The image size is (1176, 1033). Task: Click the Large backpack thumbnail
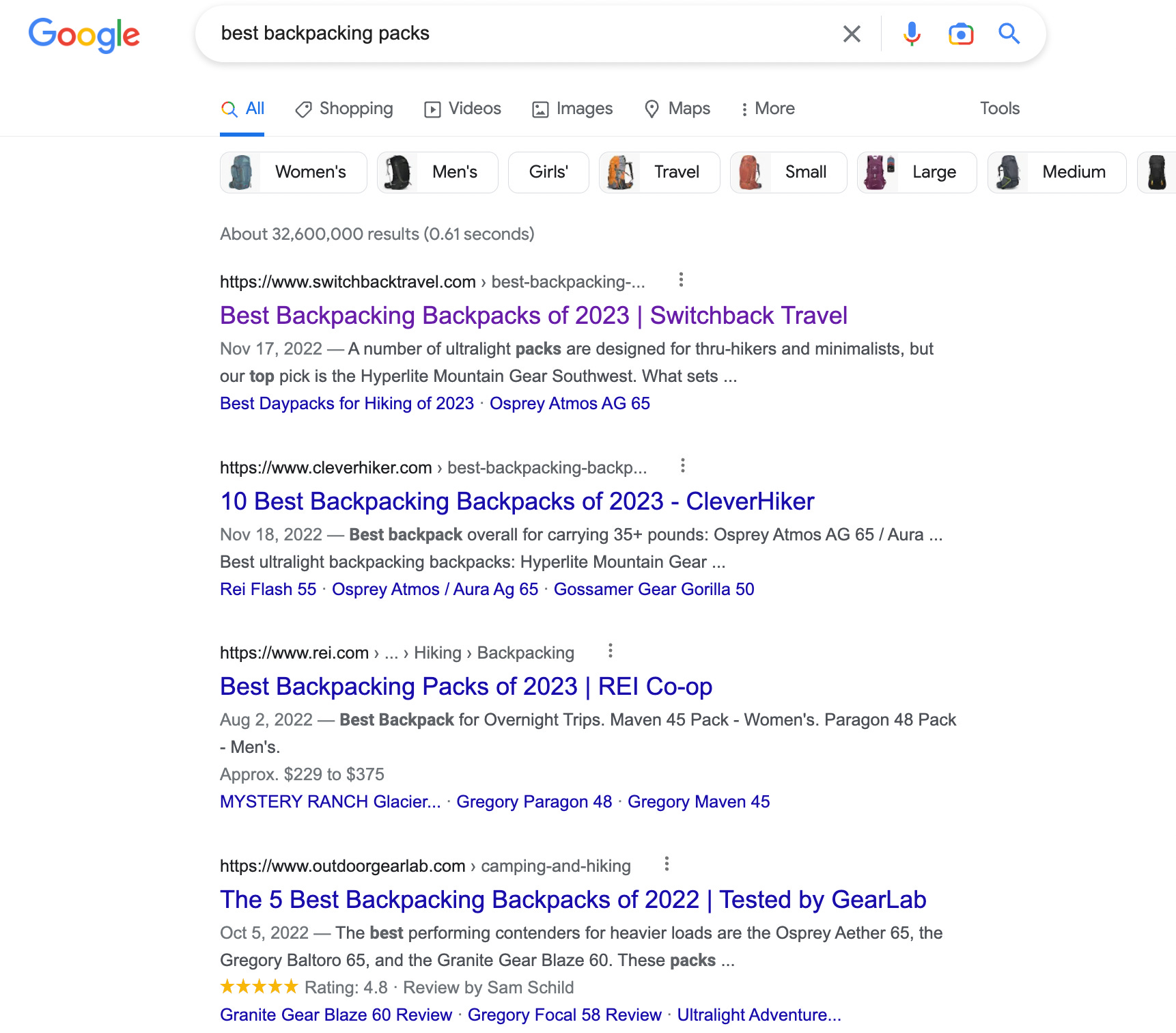(879, 172)
